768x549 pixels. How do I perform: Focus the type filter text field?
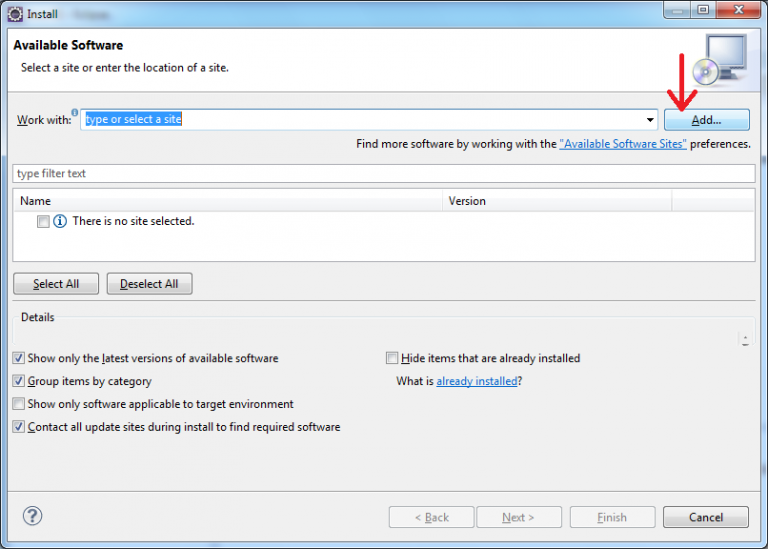coord(383,174)
